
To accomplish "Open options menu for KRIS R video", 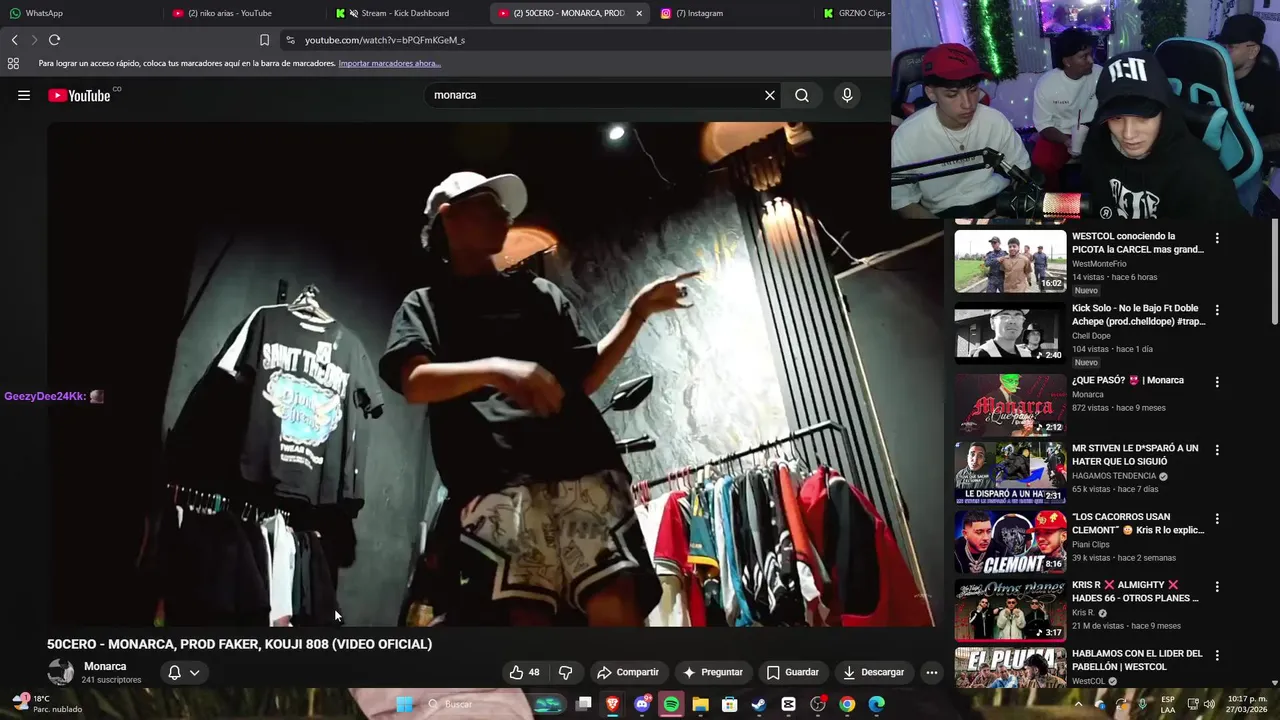I will coord(1217,587).
